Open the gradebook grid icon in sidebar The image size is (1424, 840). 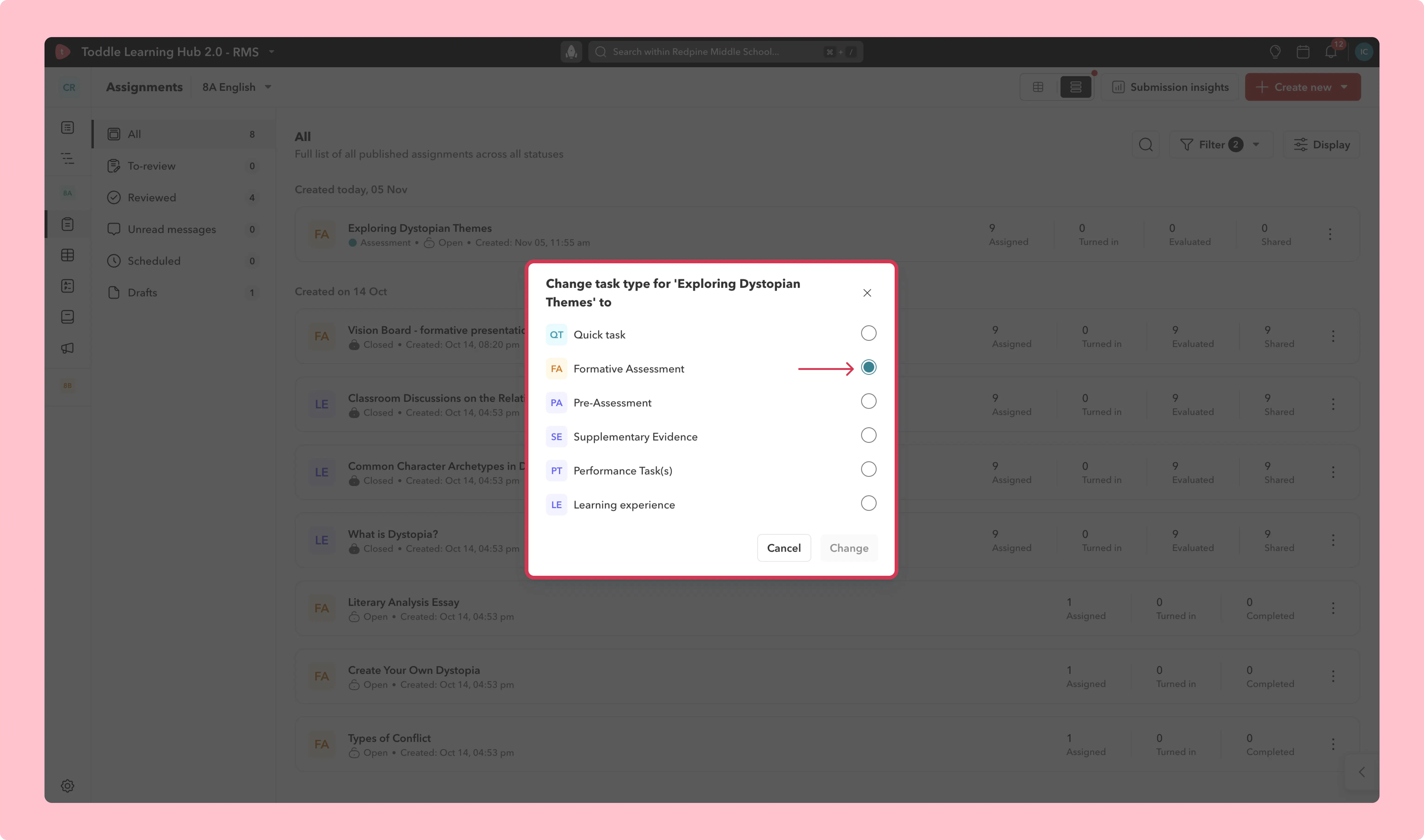coord(67,255)
